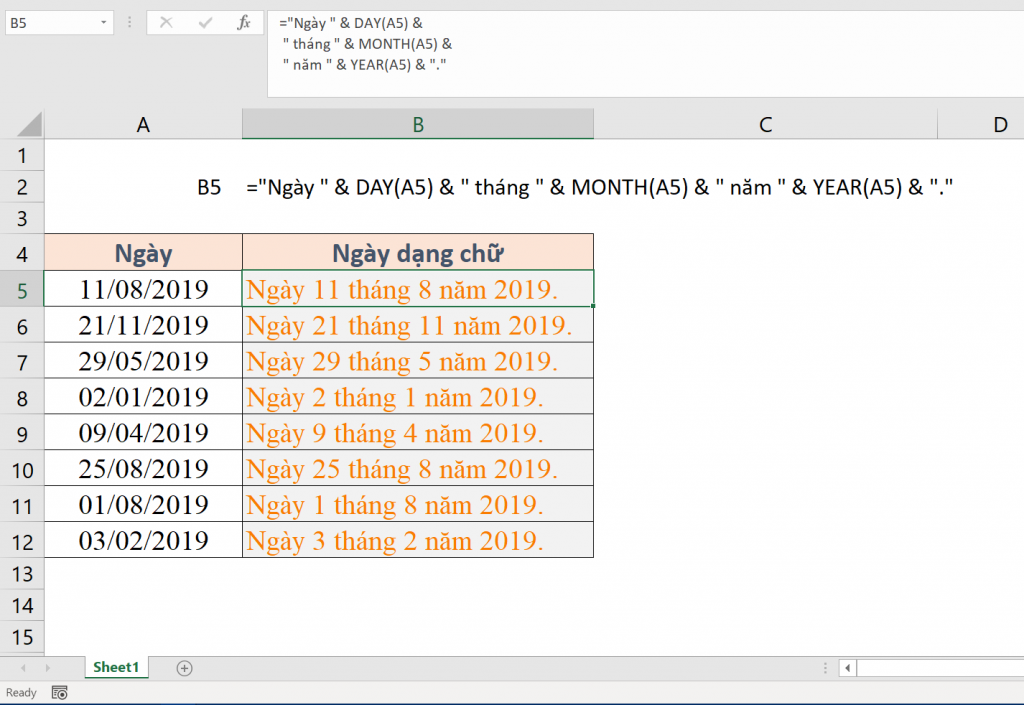Select cell with date 21/11/2019
This screenshot has width=1024, height=705.
point(143,325)
